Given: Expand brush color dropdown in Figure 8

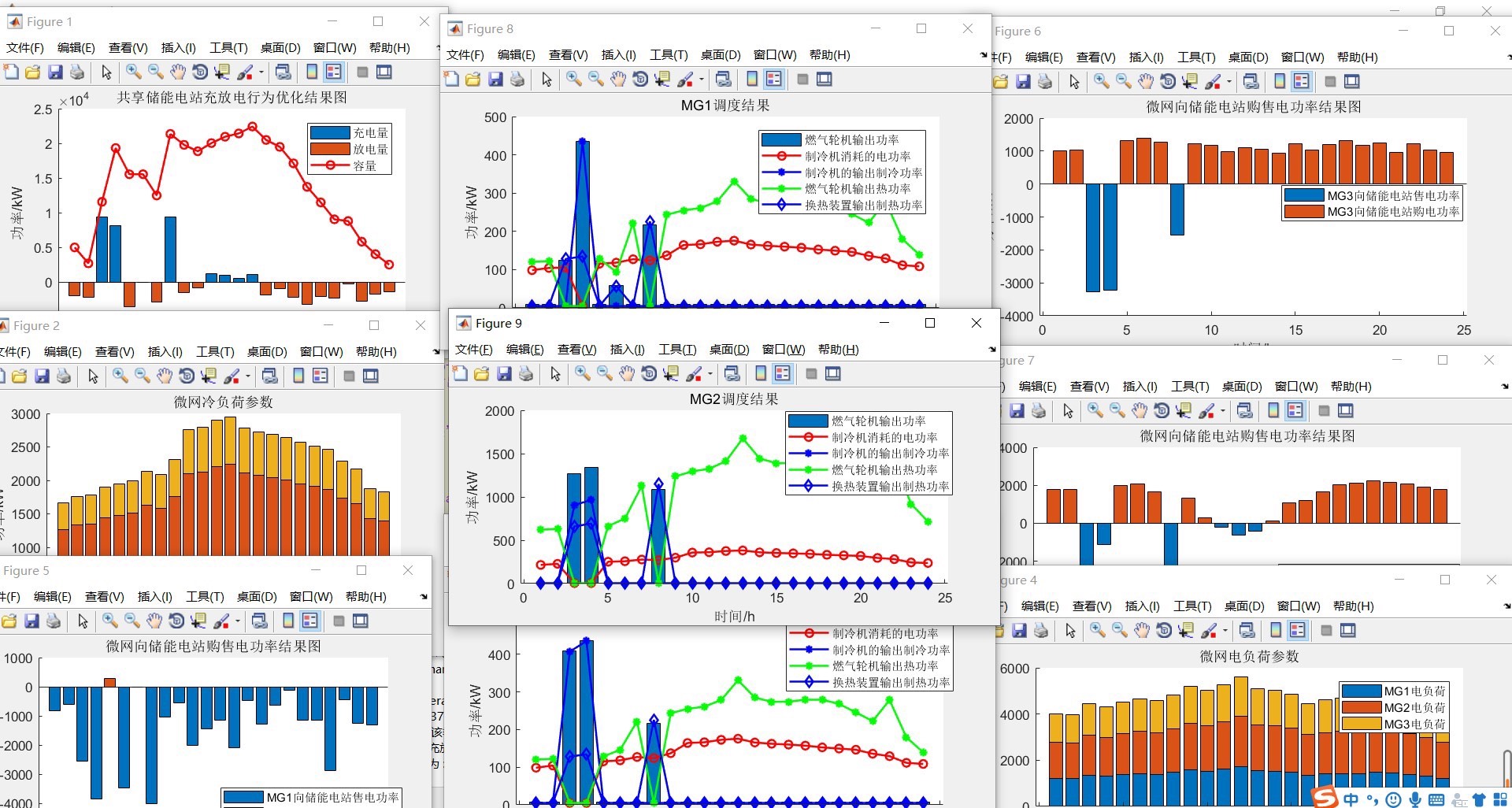Looking at the screenshot, I should tap(701, 80).
